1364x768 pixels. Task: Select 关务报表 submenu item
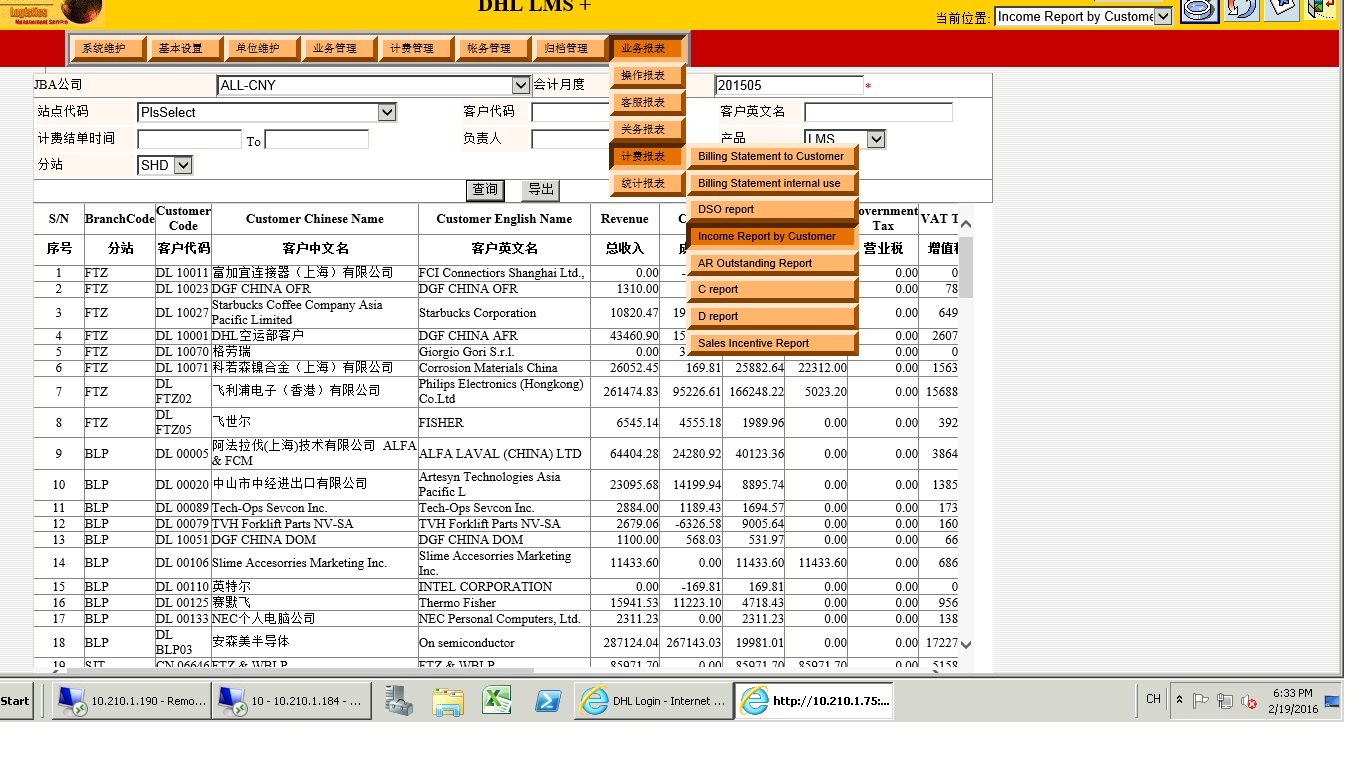point(647,130)
